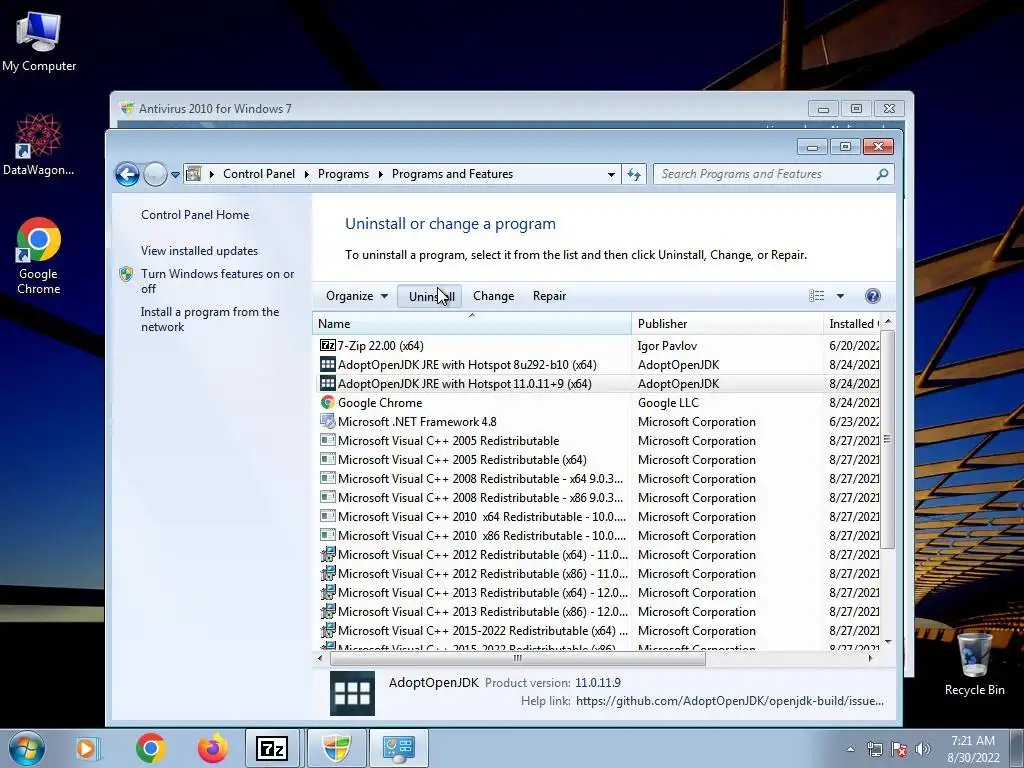1024x768 pixels.
Task: Click the Google LLC publisher cell
Action: pyautogui.click(x=667, y=403)
